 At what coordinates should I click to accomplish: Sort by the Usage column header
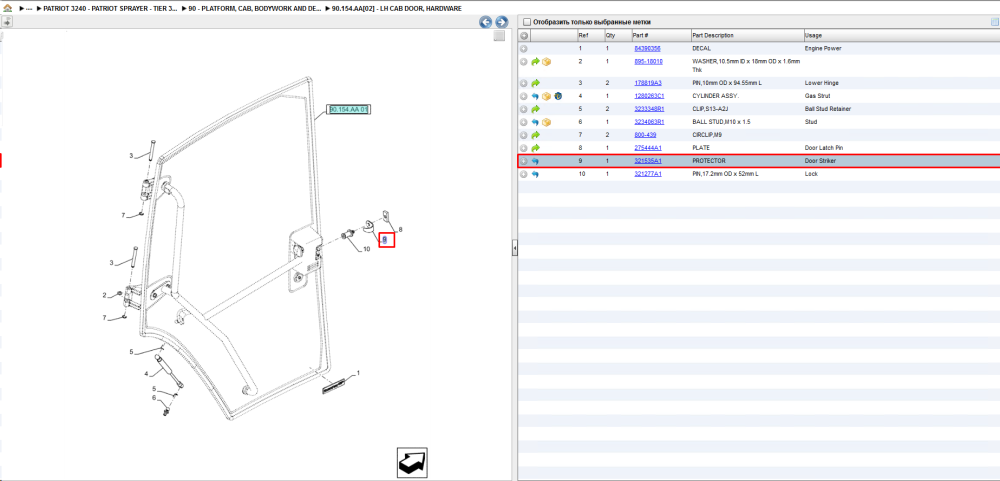902,36
